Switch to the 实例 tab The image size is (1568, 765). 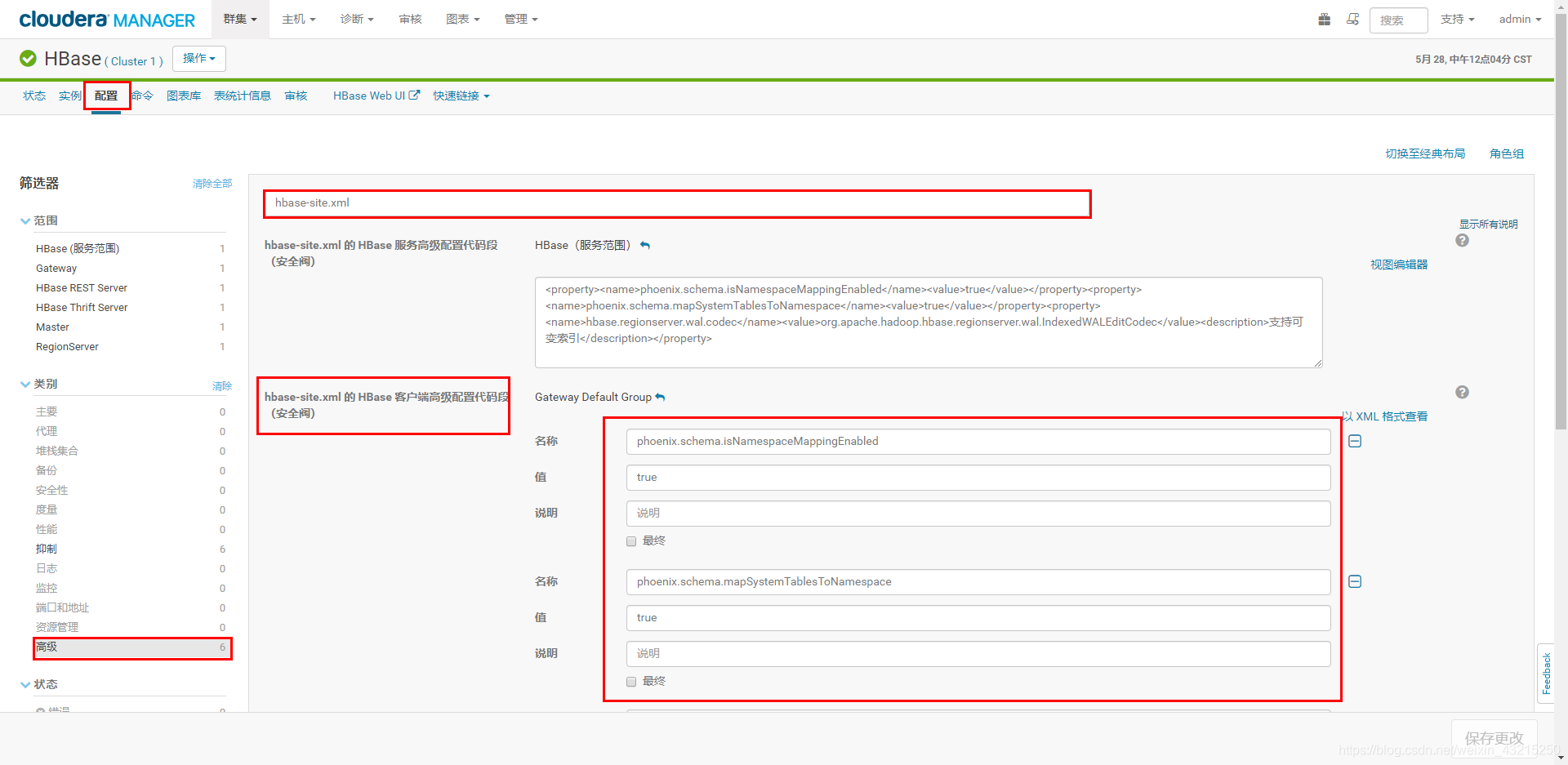coord(70,96)
